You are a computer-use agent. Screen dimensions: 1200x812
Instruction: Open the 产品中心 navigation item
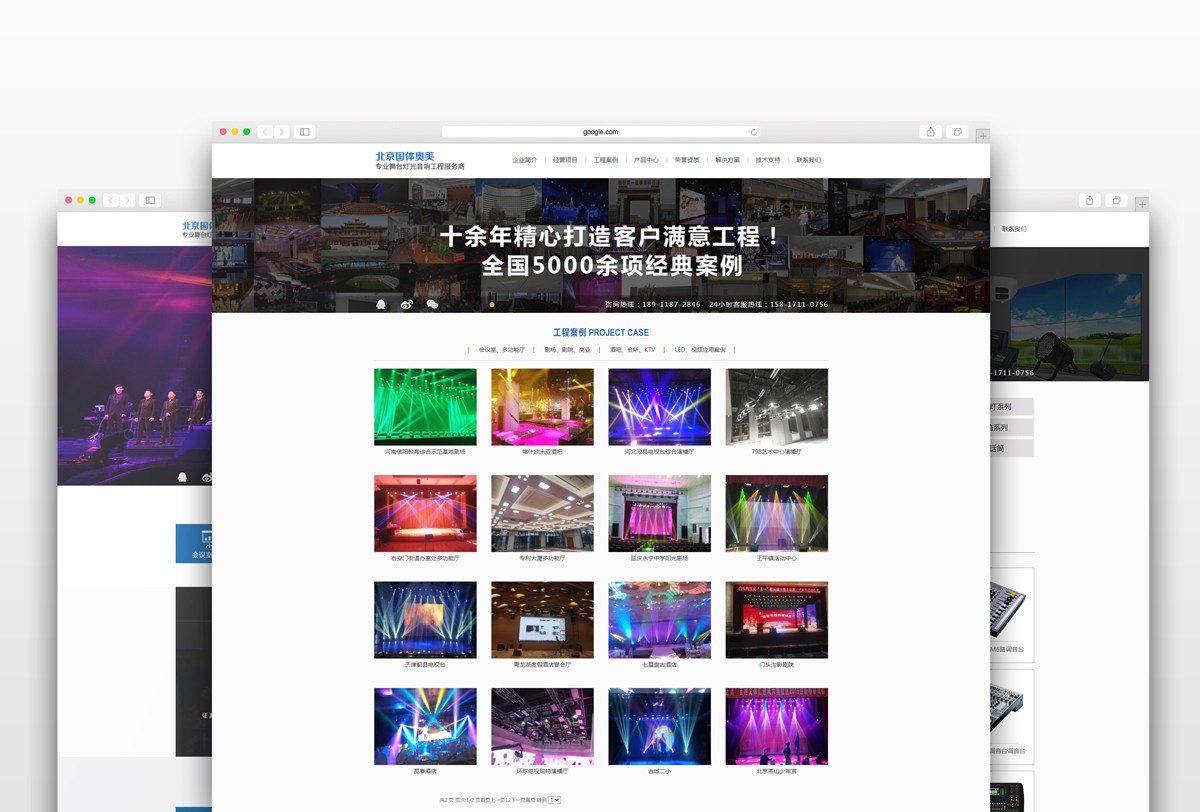coord(646,160)
